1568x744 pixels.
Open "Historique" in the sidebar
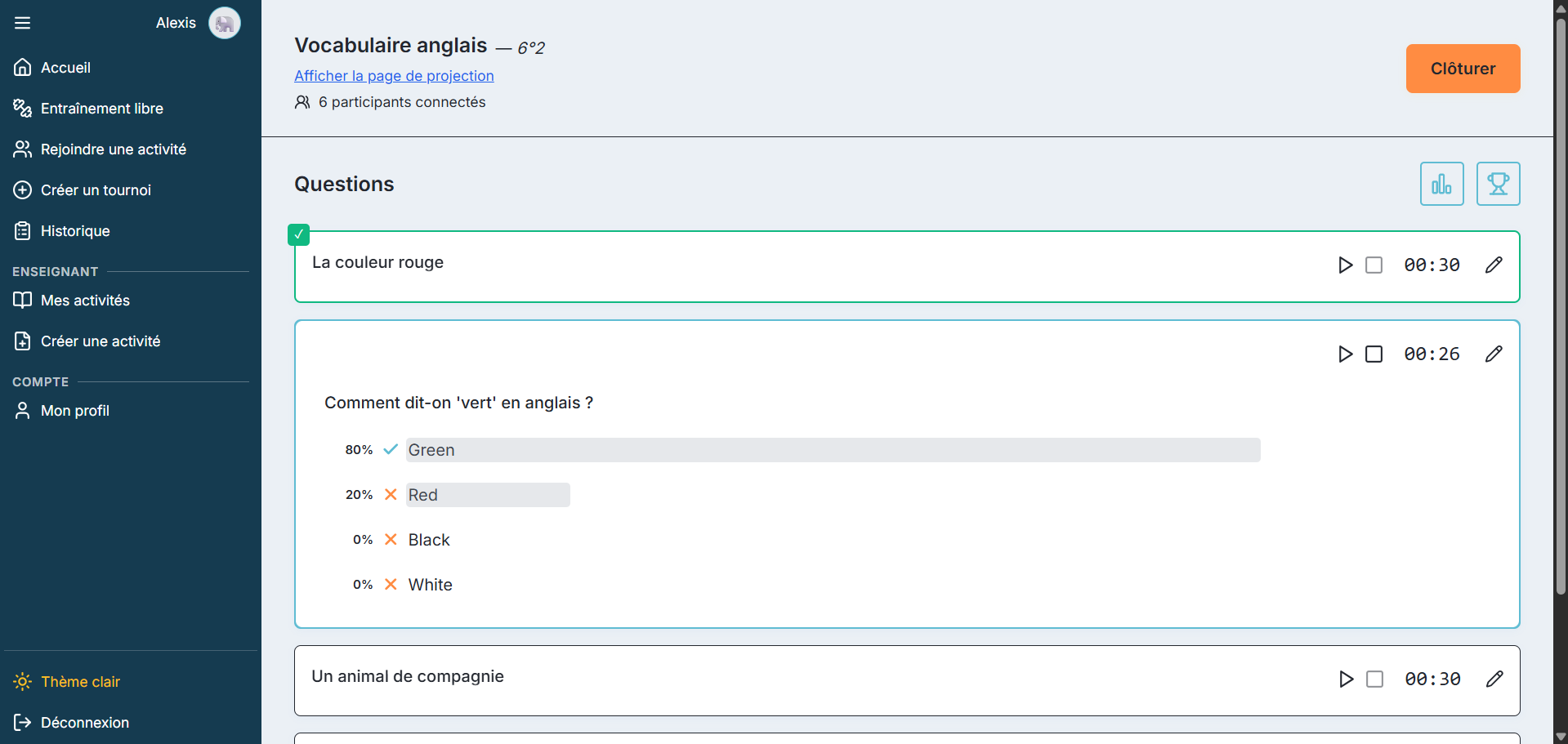click(75, 230)
